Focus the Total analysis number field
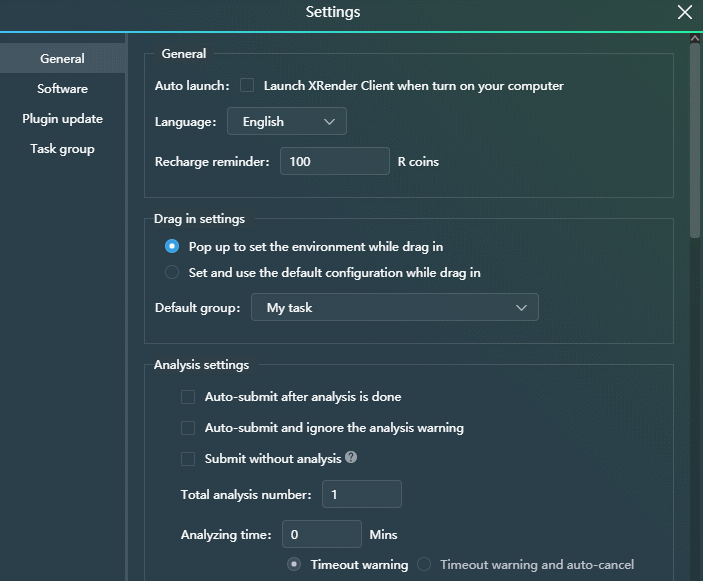The width and height of the screenshot is (703, 581). pyautogui.click(x=361, y=494)
